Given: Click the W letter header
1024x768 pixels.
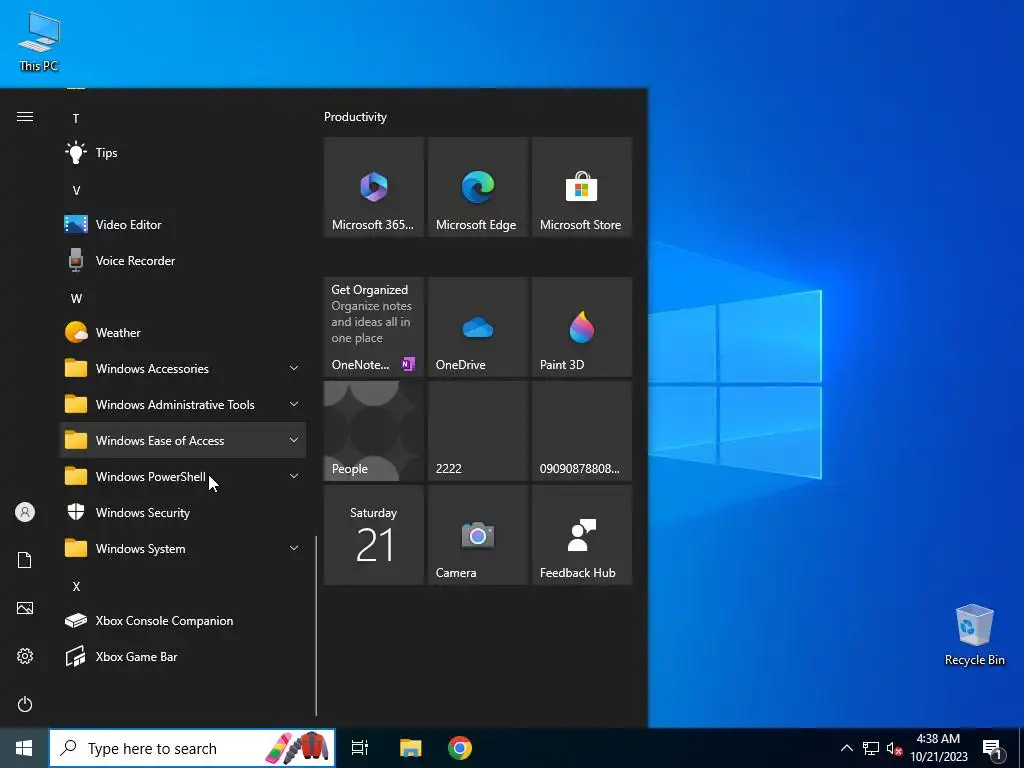Looking at the screenshot, I should 76,298.
